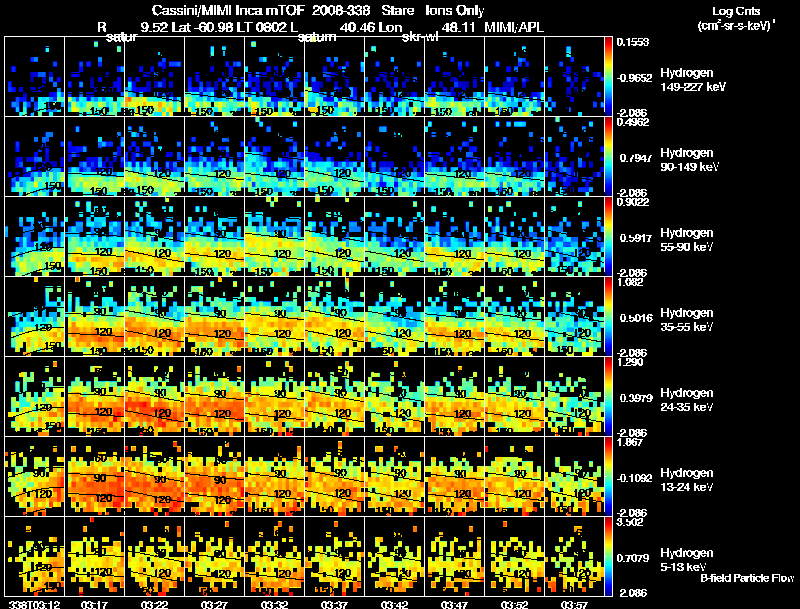Click the 'Ions Only' text in the title
Image resolution: width=800 pixels, height=609 pixels.
454,10
